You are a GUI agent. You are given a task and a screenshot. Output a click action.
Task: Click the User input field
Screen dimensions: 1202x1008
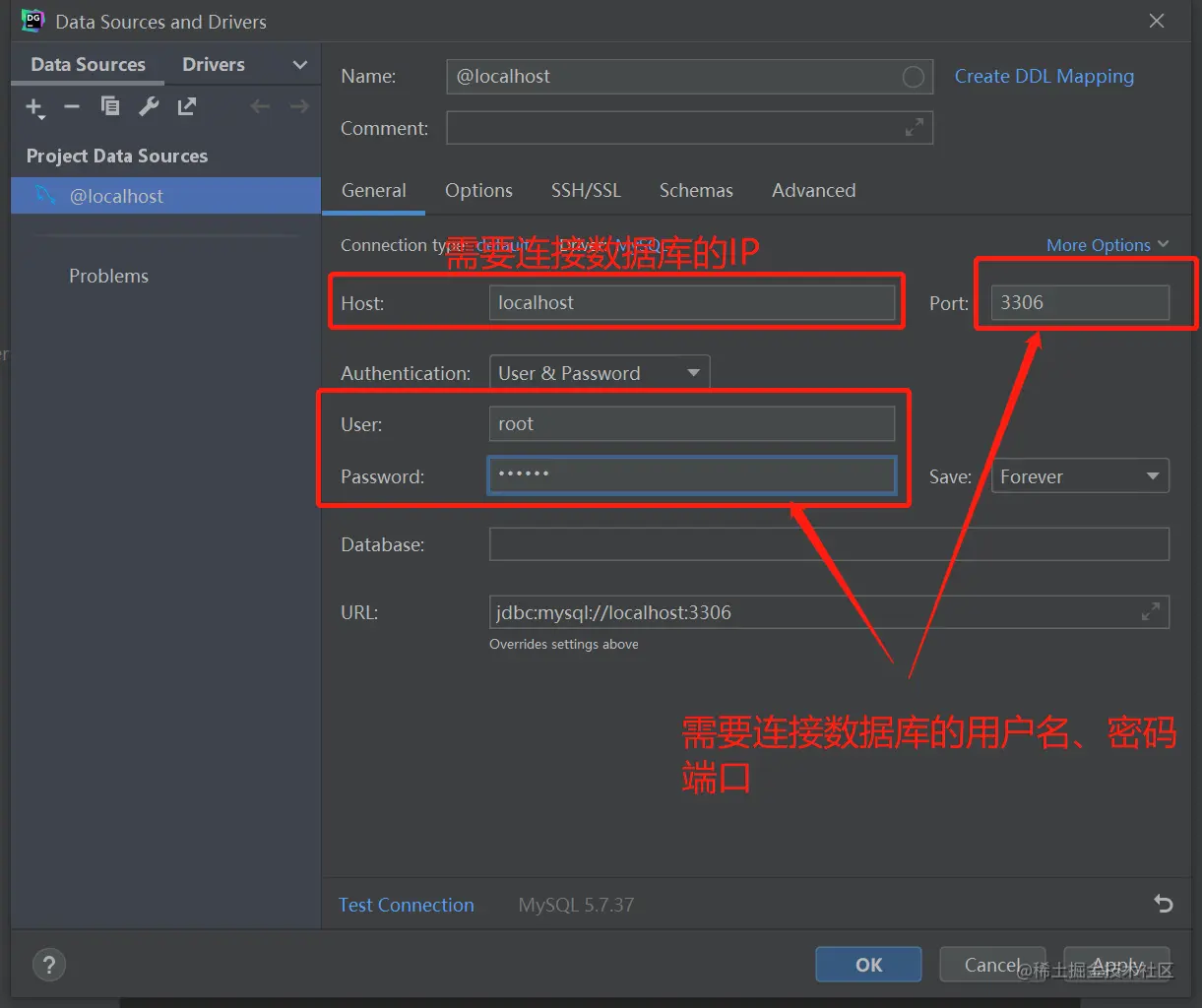coord(692,424)
